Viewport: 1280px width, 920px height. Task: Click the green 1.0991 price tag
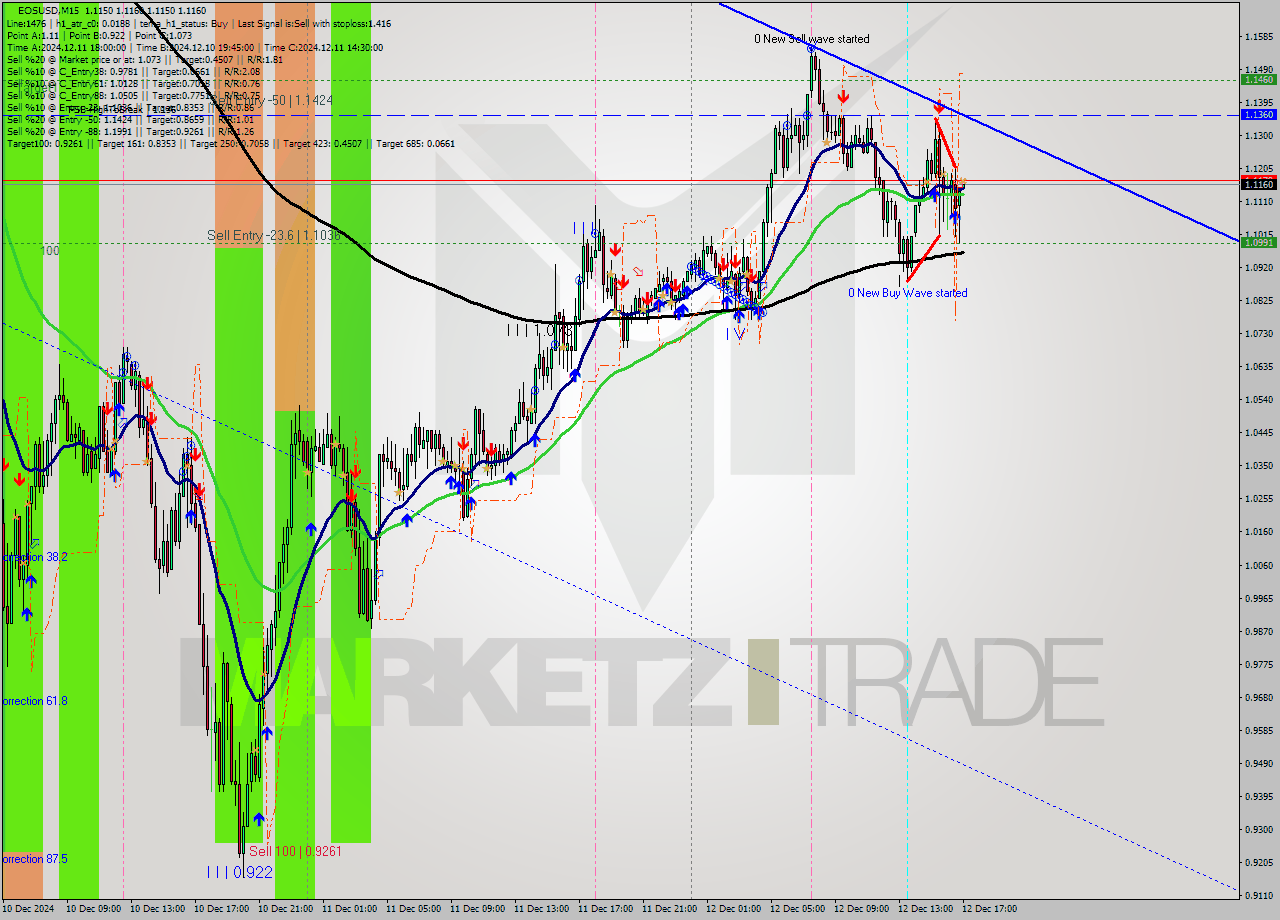tap(1258, 242)
